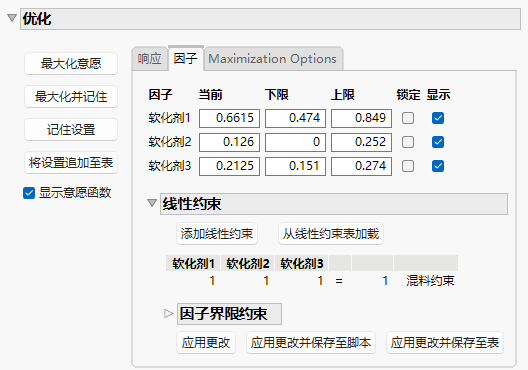Check the 锁定 box for 软化剂2
The height and width of the screenshot is (370, 528).
pyautogui.click(x=408, y=142)
